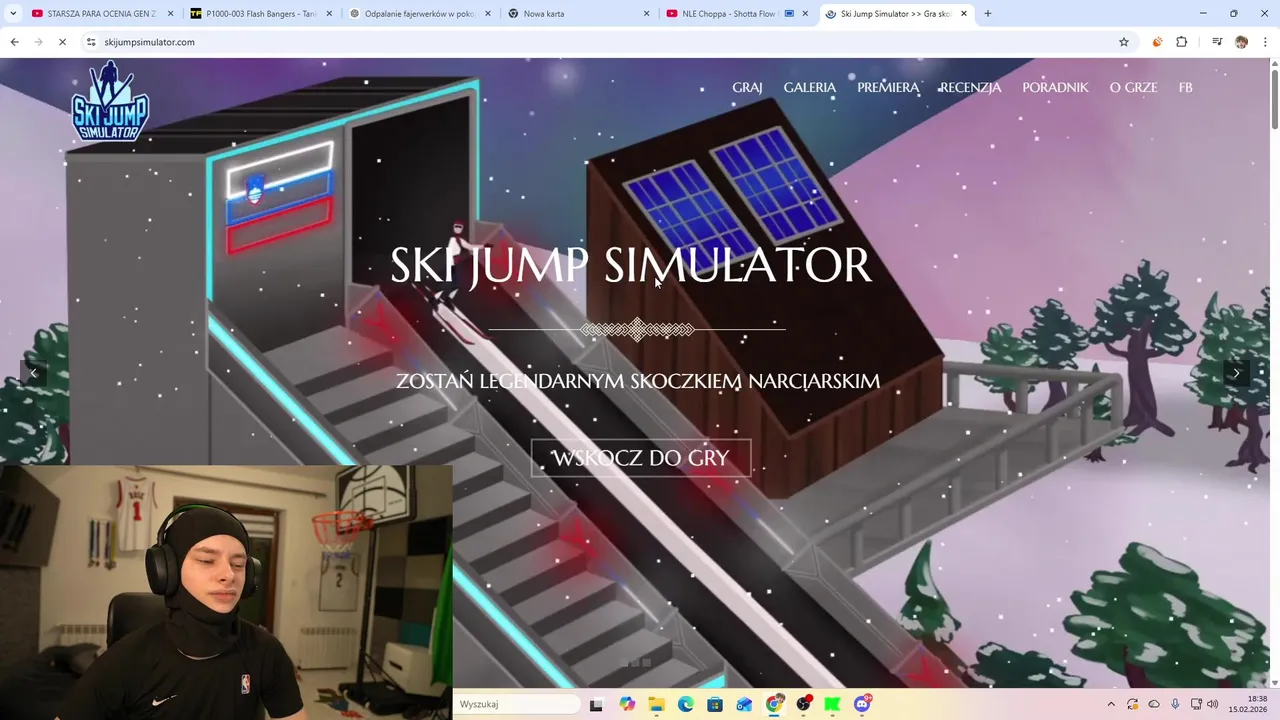The width and height of the screenshot is (1280, 720).
Task: Close the P1000-003 Flash Bangers tab
Action: (329, 14)
